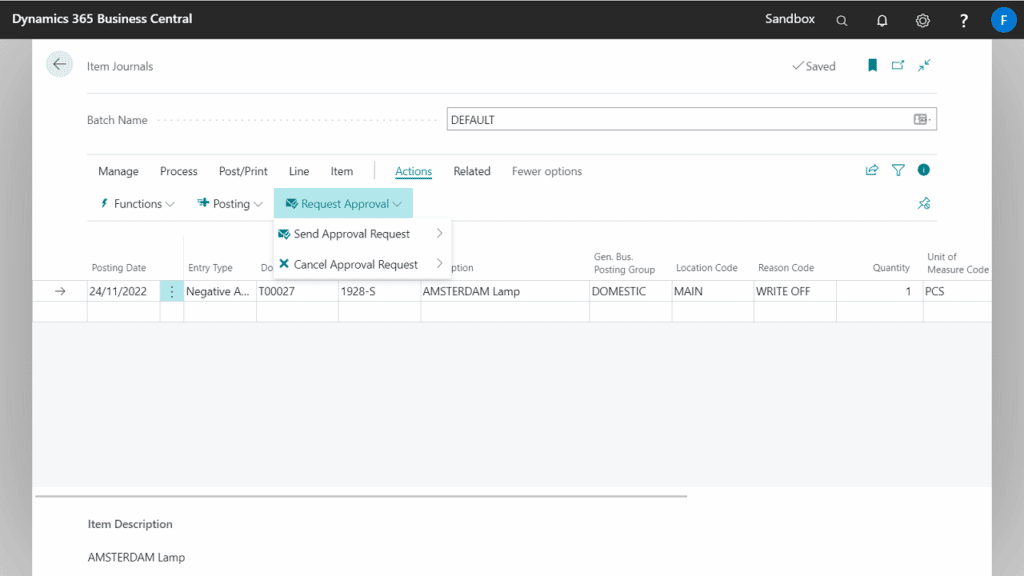Click the share icon in action bar
1024x576 pixels.
click(x=872, y=171)
